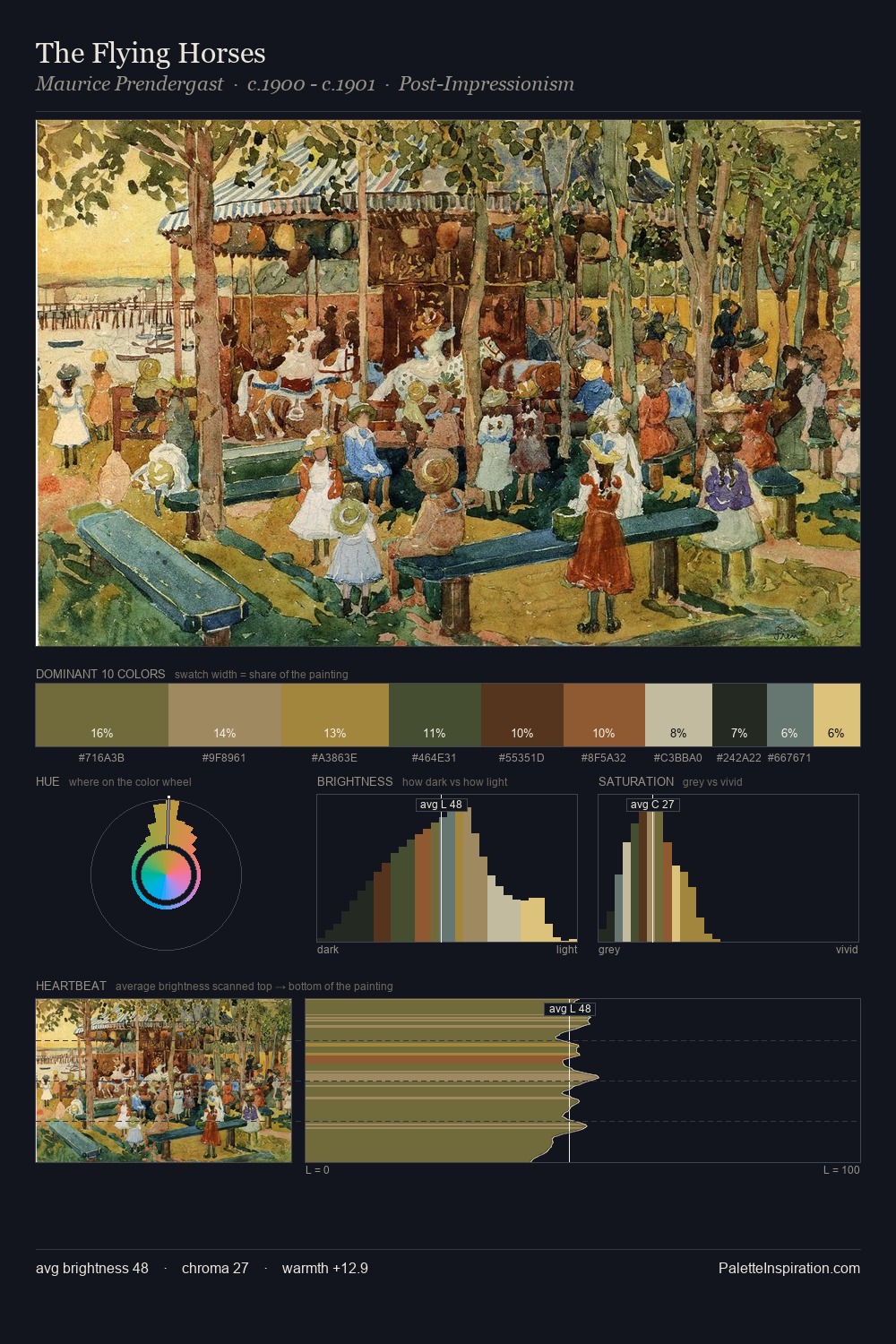Click the "HEARTBEAT" section heading
The height and width of the screenshot is (1344, 896).
click(x=71, y=986)
